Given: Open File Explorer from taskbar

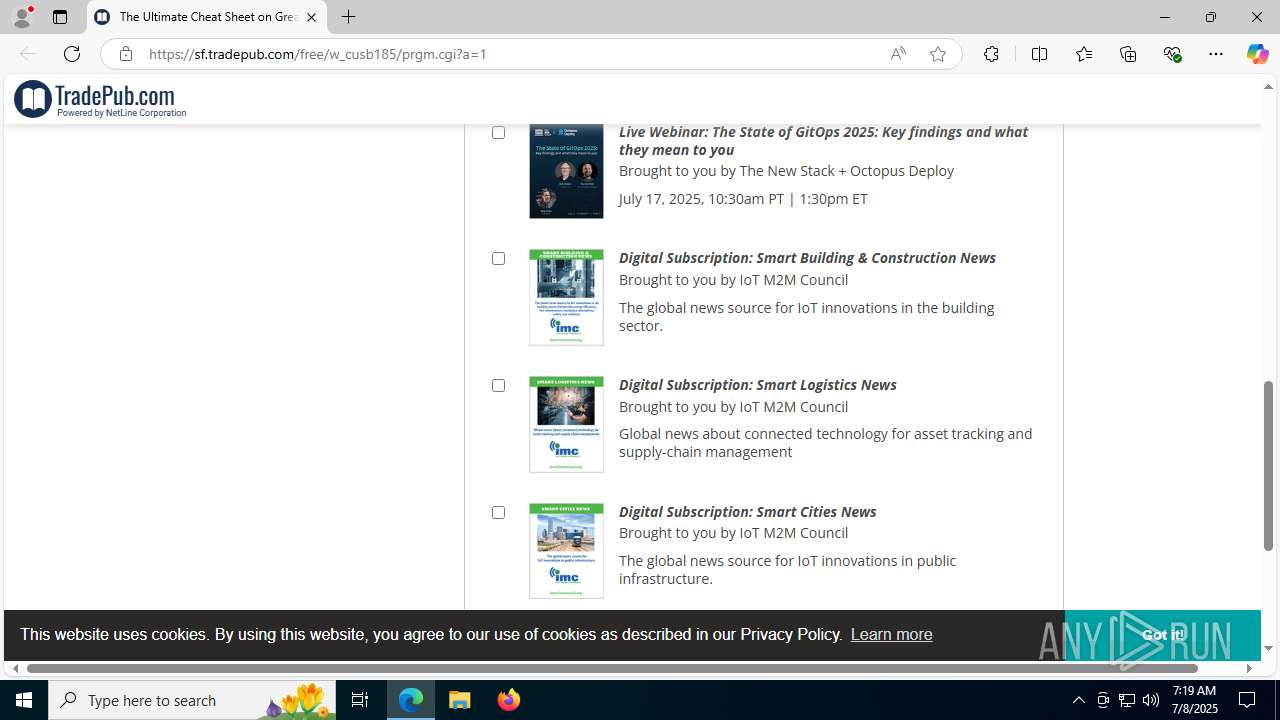Looking at the screenshot, I should click(460, 700).
